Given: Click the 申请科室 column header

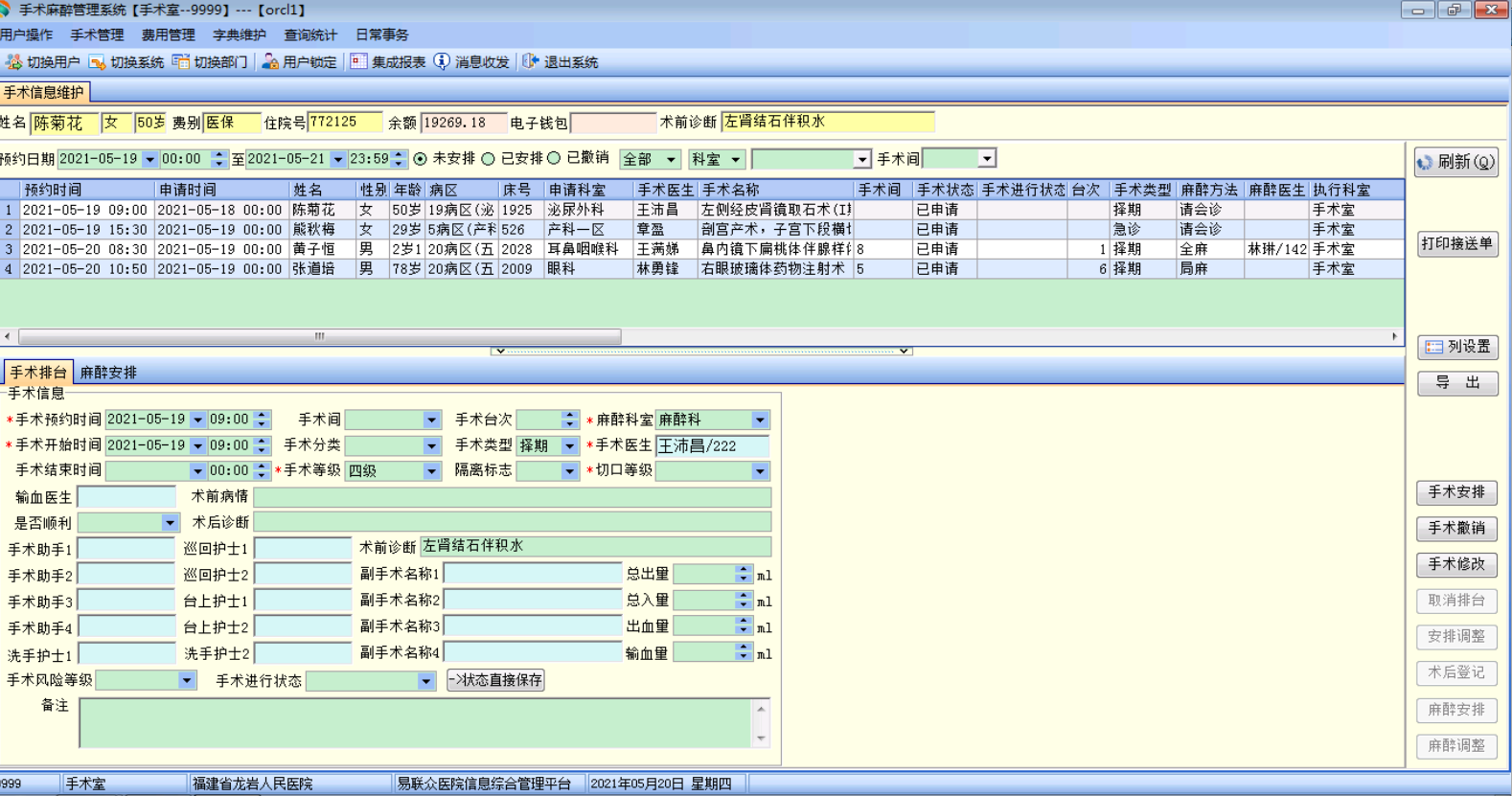Looking at the screenshot, I should pos(588,190).
